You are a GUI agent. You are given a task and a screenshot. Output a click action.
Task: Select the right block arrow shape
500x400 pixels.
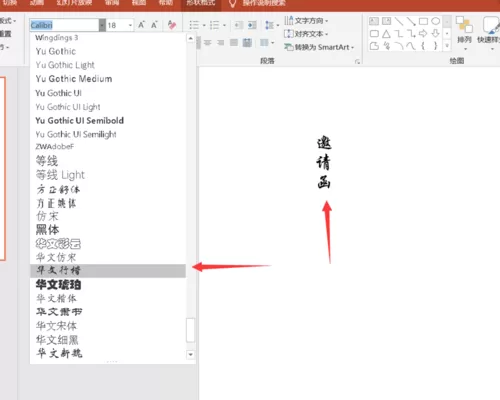[x=423, y=34]
